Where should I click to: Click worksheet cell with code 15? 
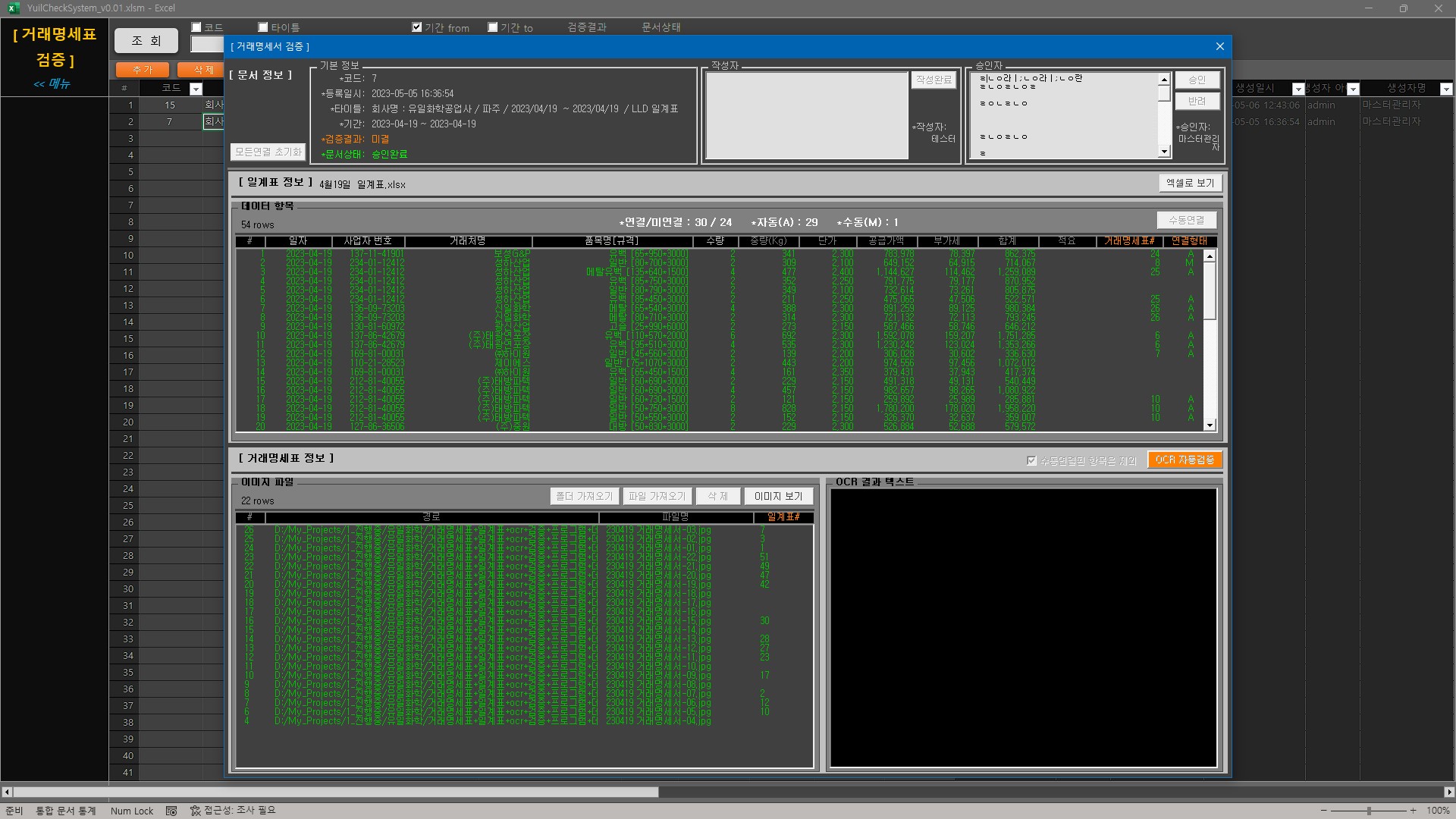(x=170, y=105)
